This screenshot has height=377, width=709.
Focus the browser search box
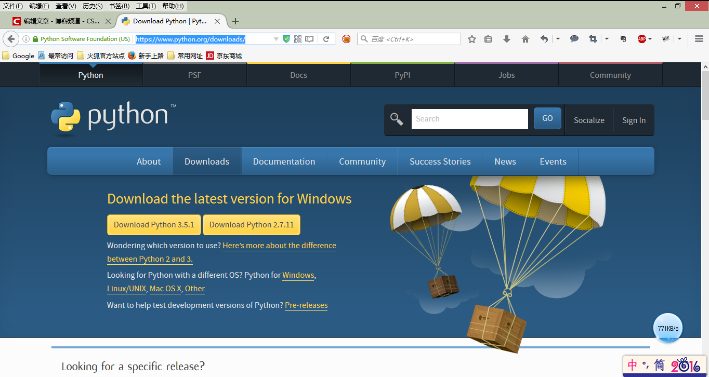coord(409,39)
